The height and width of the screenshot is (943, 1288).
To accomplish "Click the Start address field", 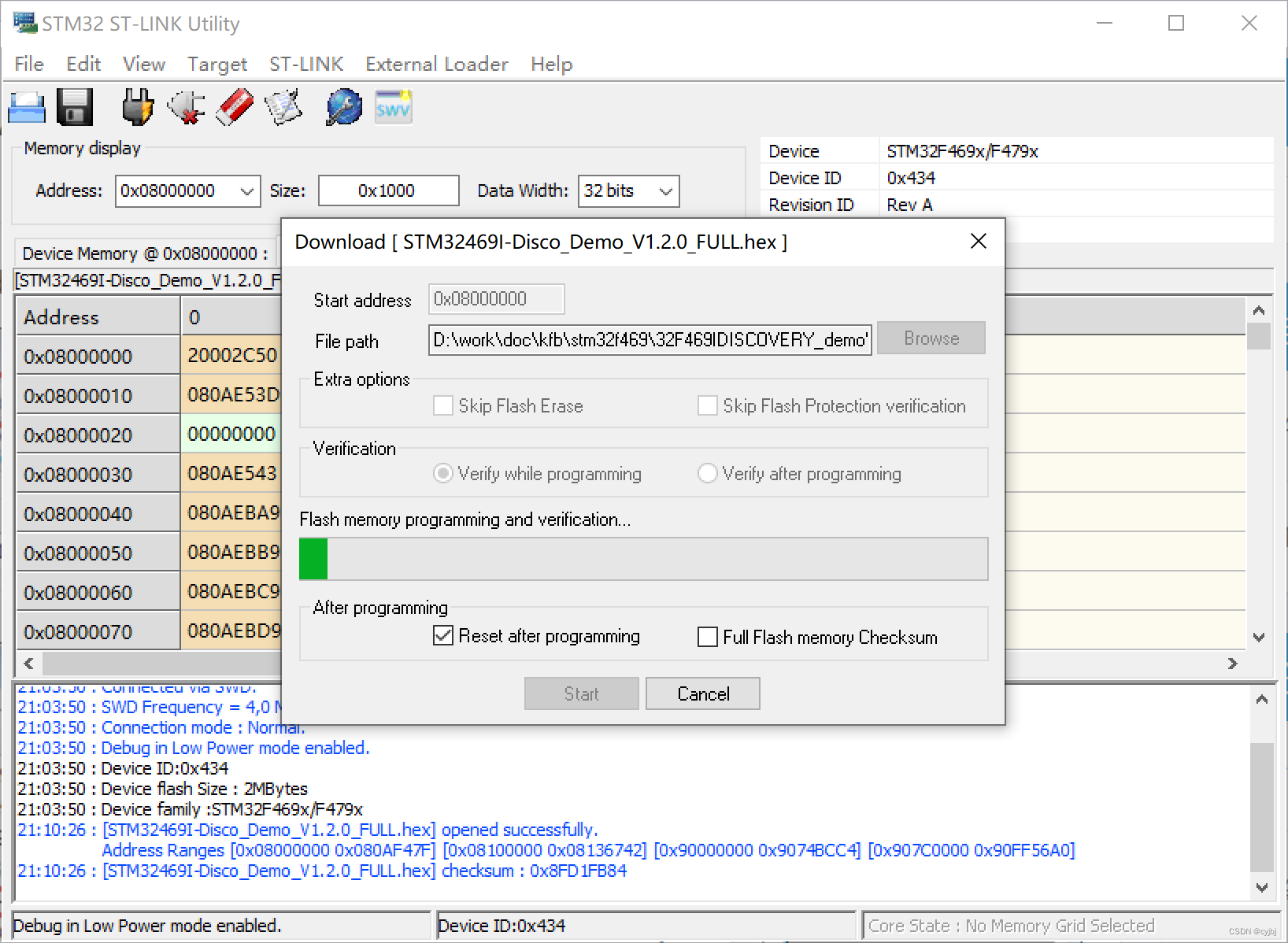I will tap(497, 299).
